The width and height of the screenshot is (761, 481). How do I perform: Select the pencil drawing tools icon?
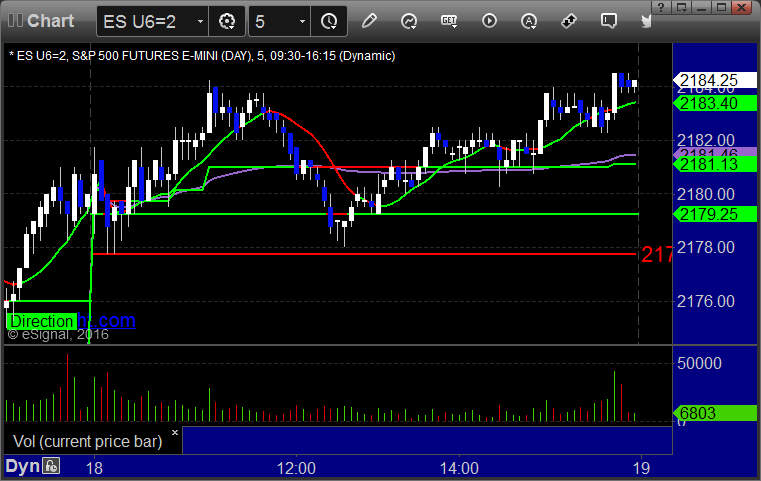pos(369,21)
